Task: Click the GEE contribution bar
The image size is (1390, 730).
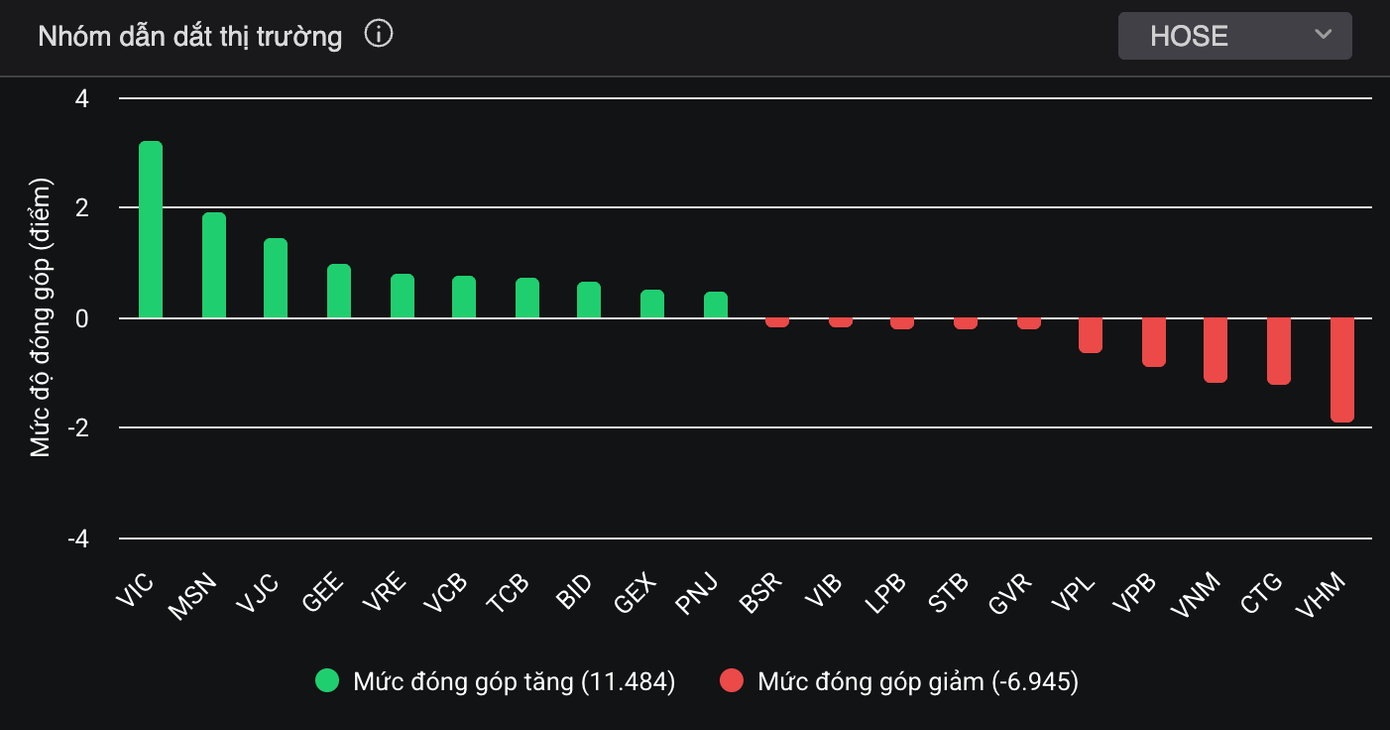Action: 339,291
